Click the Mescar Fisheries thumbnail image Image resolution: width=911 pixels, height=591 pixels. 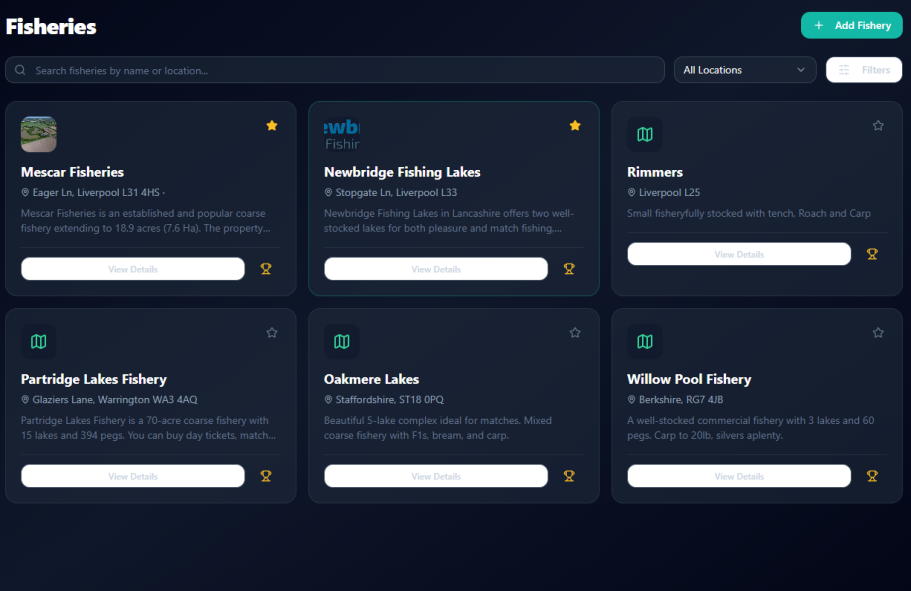coord(39,134)
